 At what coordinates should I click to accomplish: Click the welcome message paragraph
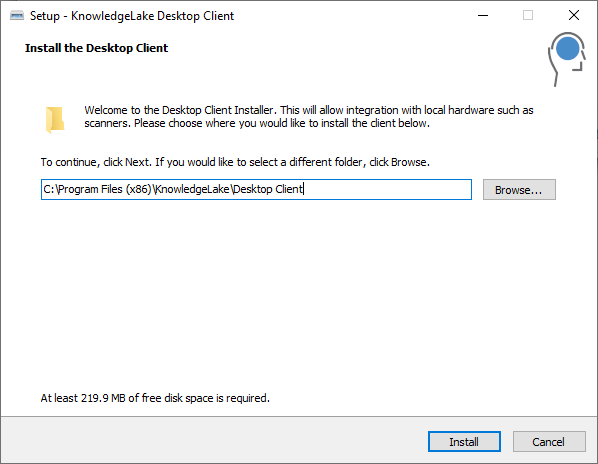click(309, 117)
